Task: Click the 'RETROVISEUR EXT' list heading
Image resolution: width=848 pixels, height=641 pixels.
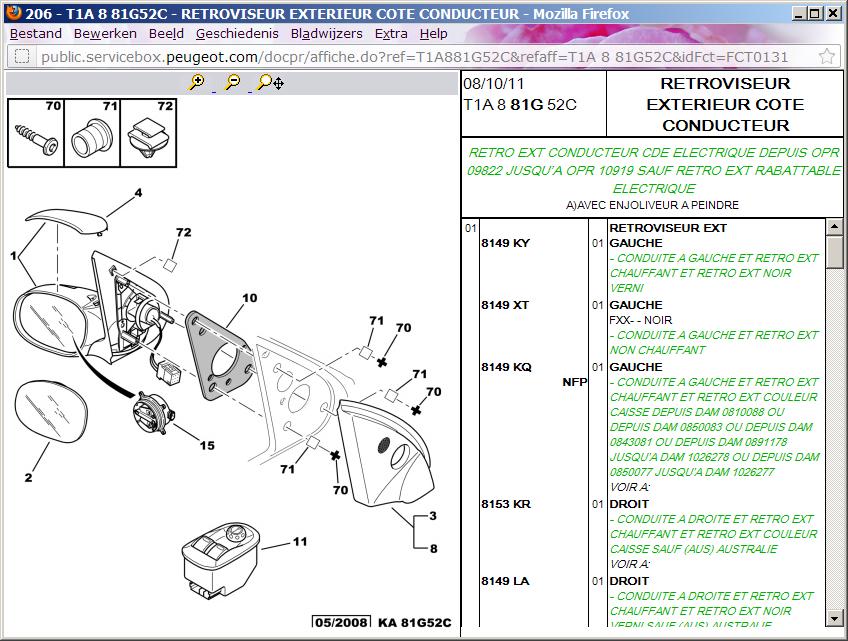Action: point(668,228)
